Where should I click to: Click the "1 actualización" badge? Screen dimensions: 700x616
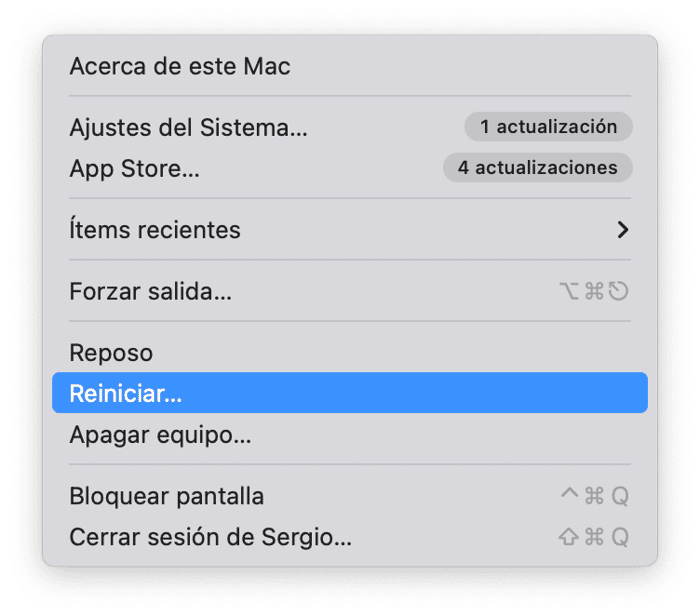[x=548, y=127]
